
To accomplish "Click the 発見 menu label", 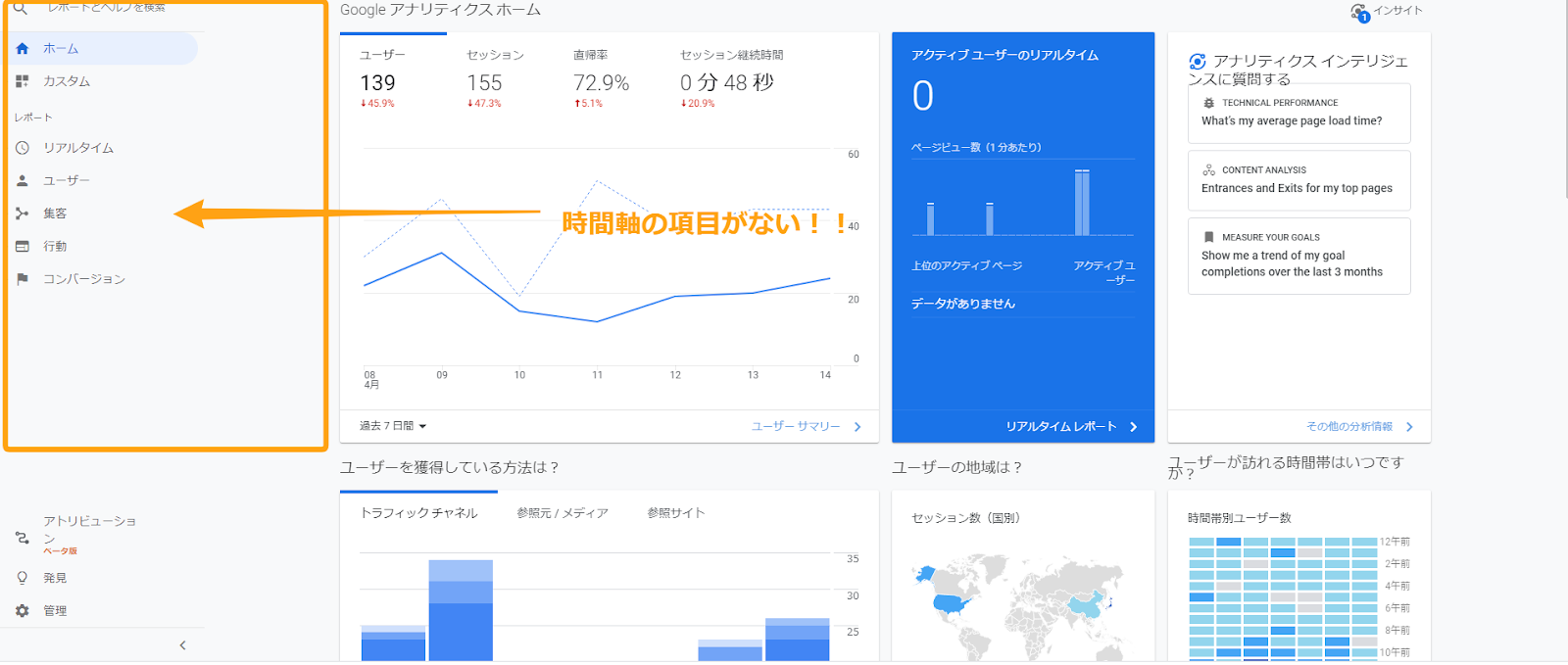I will [x=55, y=578].
